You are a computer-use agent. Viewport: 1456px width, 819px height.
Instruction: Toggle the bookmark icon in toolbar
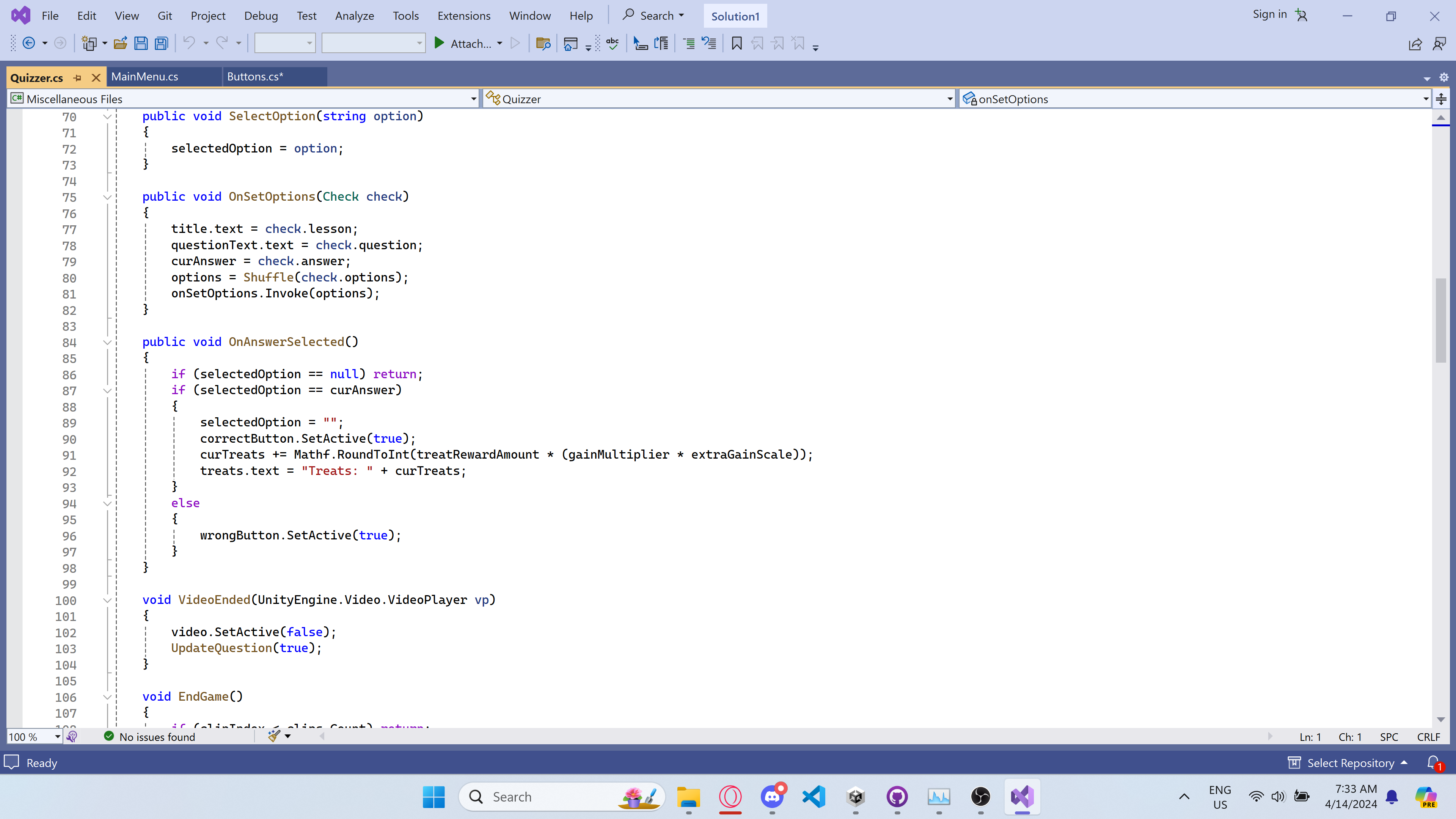[737, 44]
